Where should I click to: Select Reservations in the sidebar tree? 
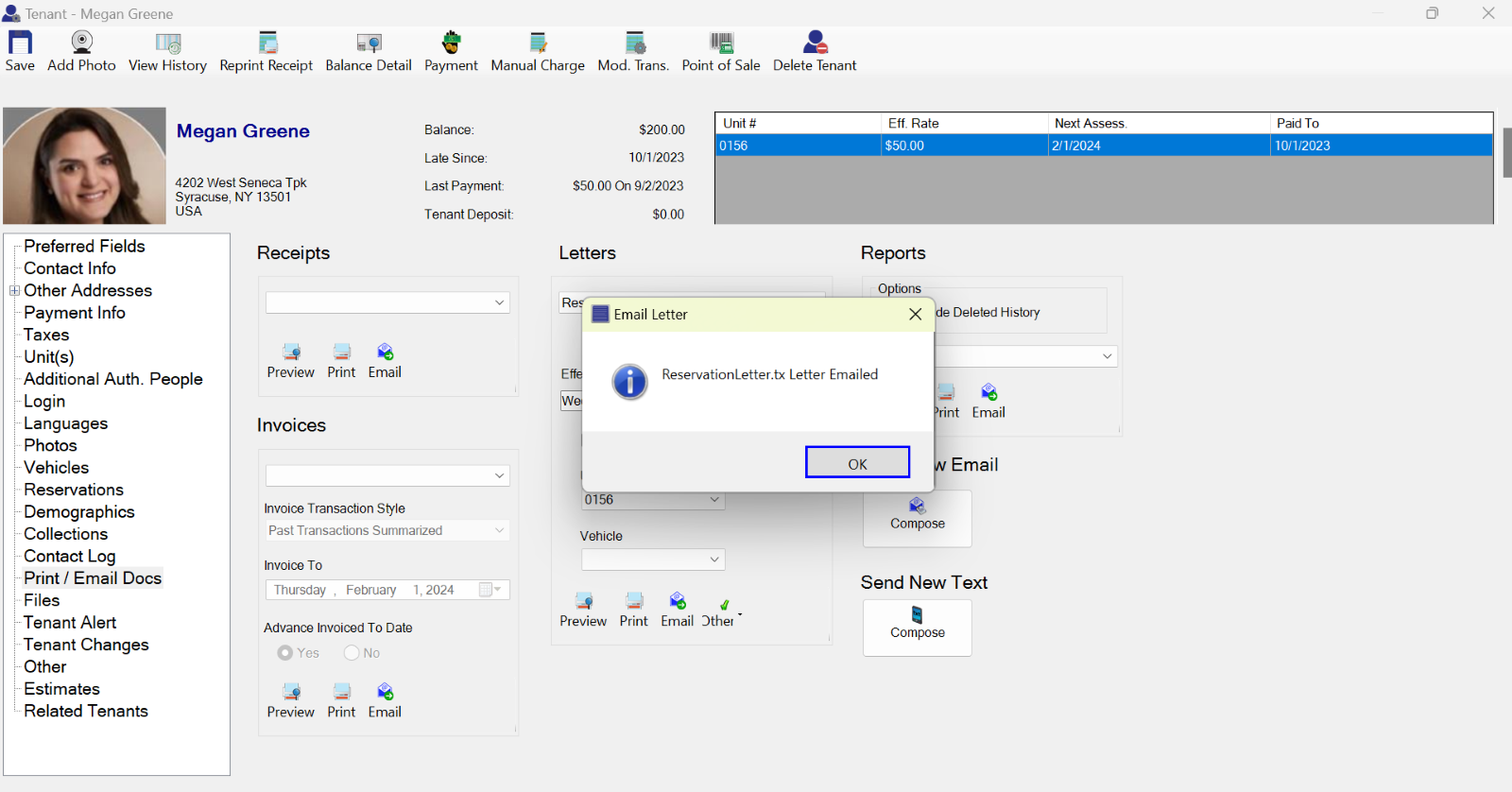click(x=74, y=490)
